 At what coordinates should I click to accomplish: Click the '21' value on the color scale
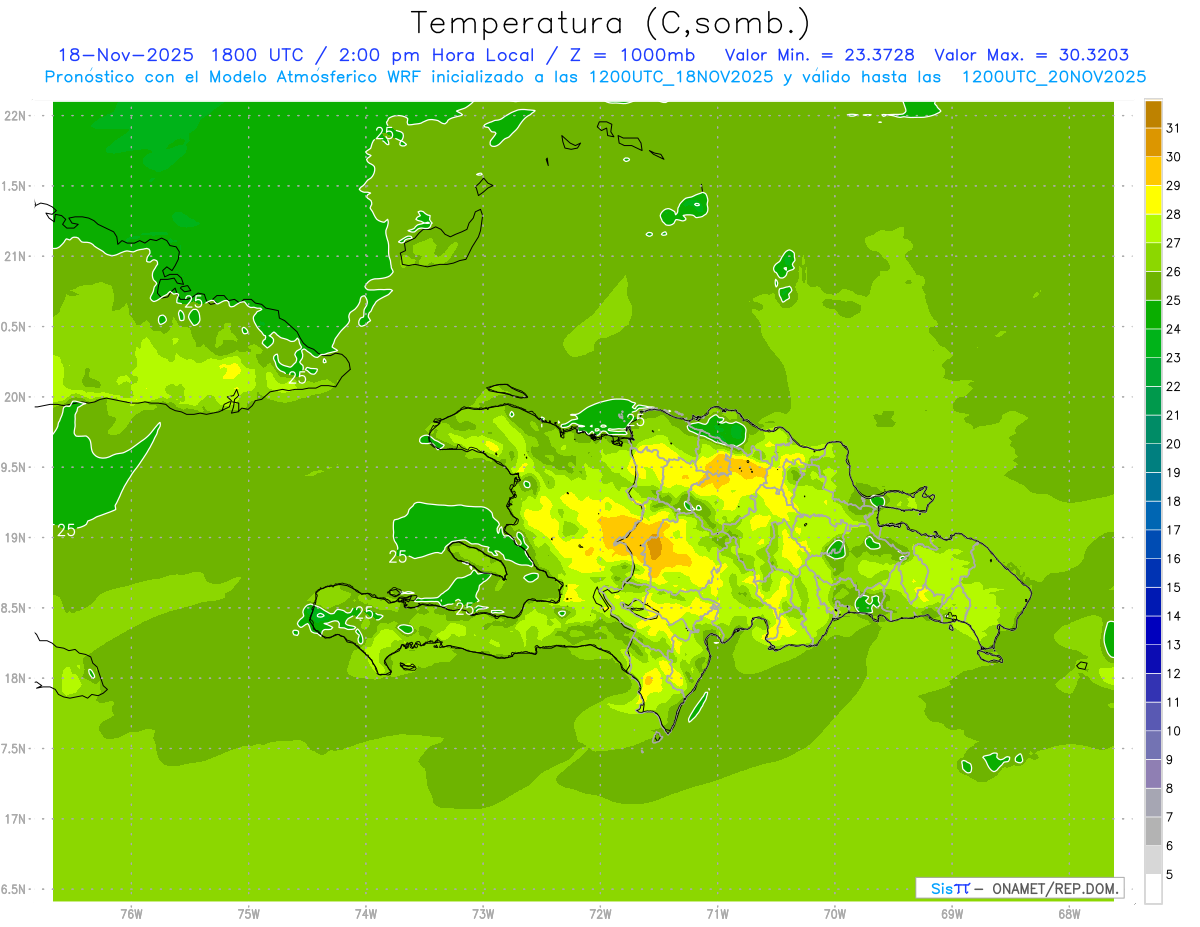(x=1173, y=415)
